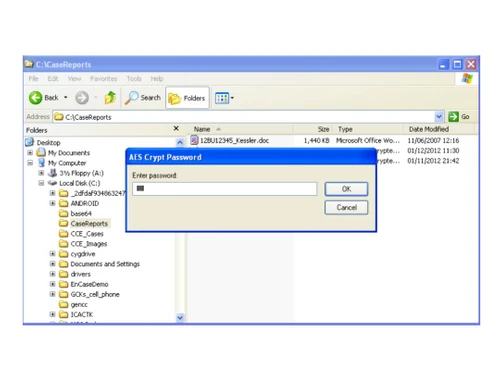Go up one folder level icon
This screenshot has width=500, height=375.
tap(110, 98)
